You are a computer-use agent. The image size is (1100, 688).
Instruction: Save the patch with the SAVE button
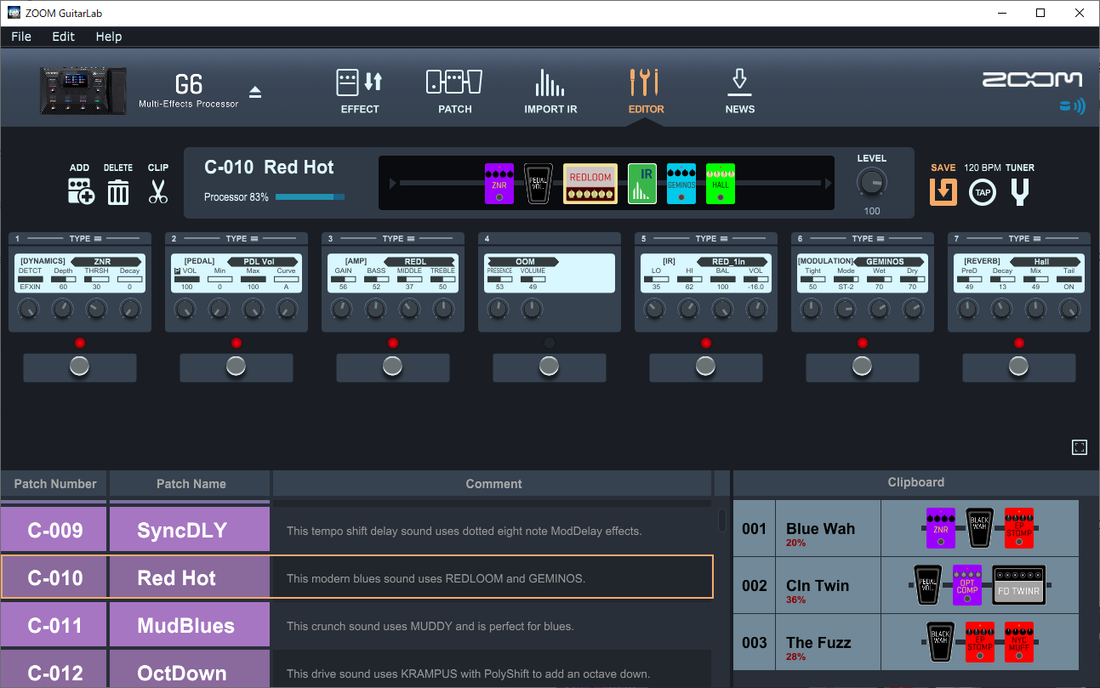[942, 191]
